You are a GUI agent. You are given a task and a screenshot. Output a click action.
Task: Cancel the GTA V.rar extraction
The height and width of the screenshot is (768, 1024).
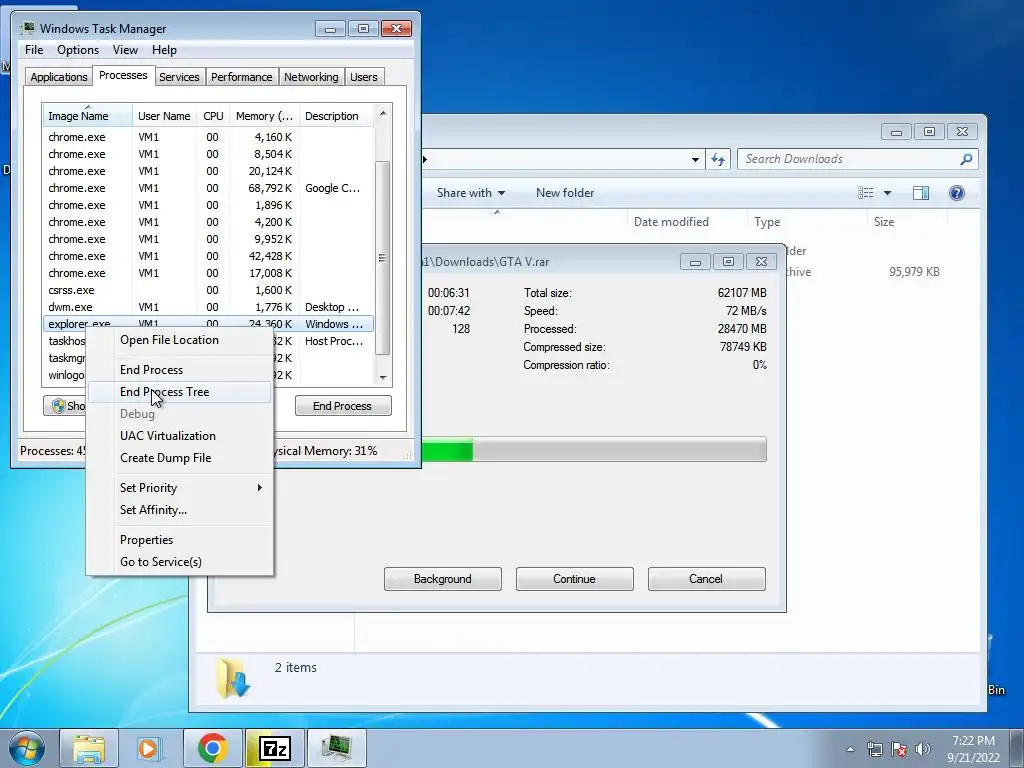707,579
